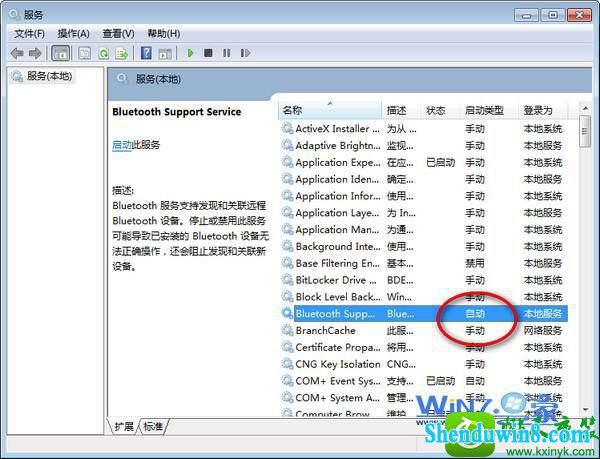Toggle show/hide console tree icon

tap(61, 53)
